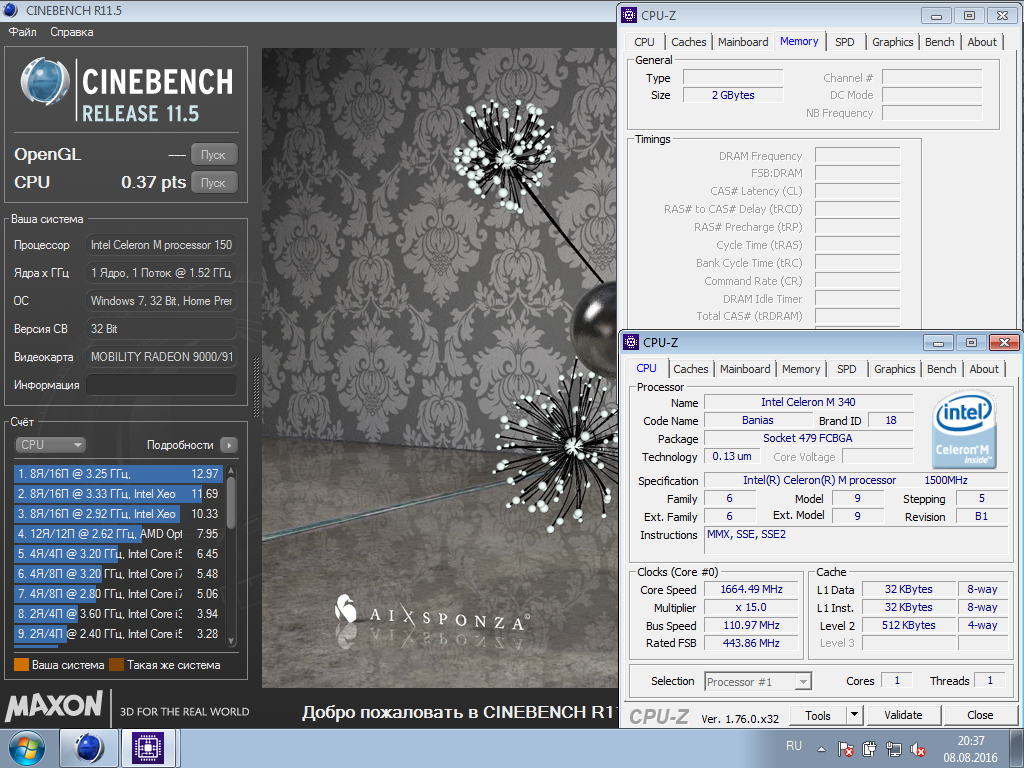Open the Подробности arrow button
This screenshot has height=768, width=1024.
[x=229, y=445]
